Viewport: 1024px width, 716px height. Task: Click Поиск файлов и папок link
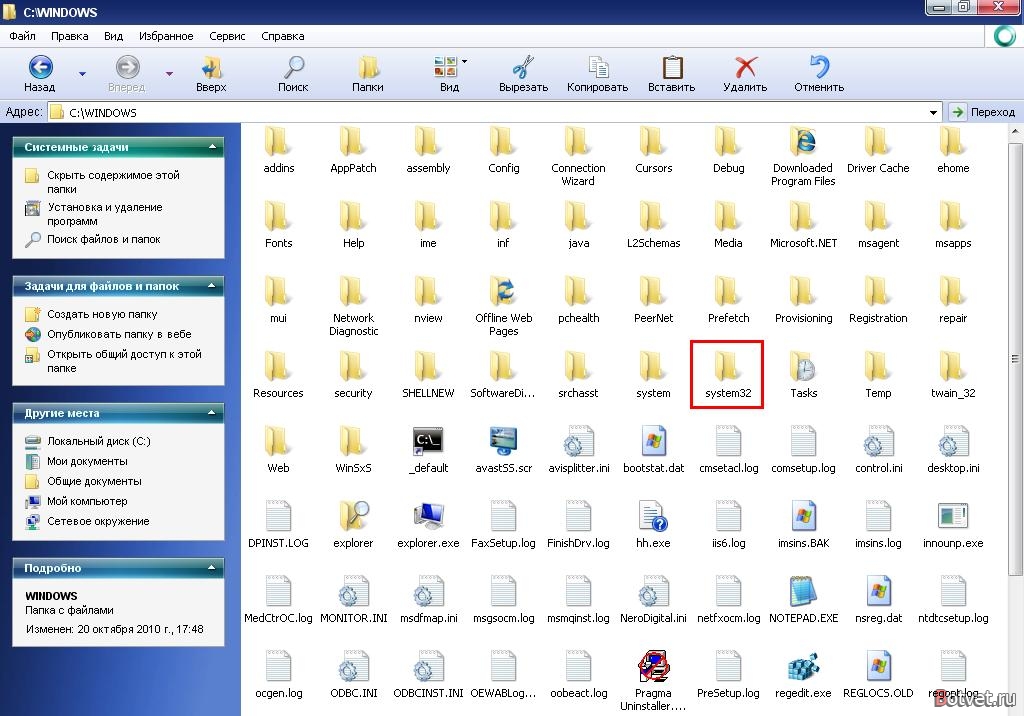coord(103,239)
